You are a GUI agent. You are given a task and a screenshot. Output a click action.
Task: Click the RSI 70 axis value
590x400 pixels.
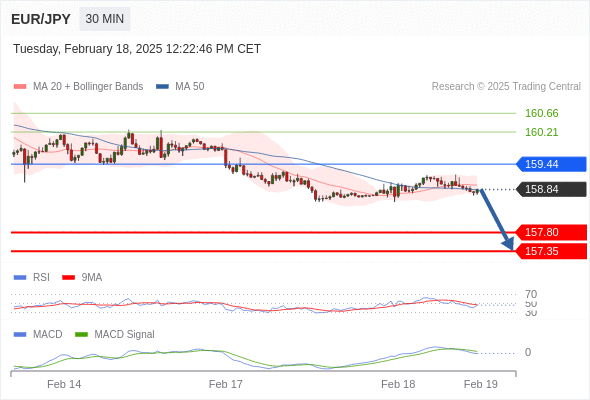pyautogui.click(x=531, y=294)
